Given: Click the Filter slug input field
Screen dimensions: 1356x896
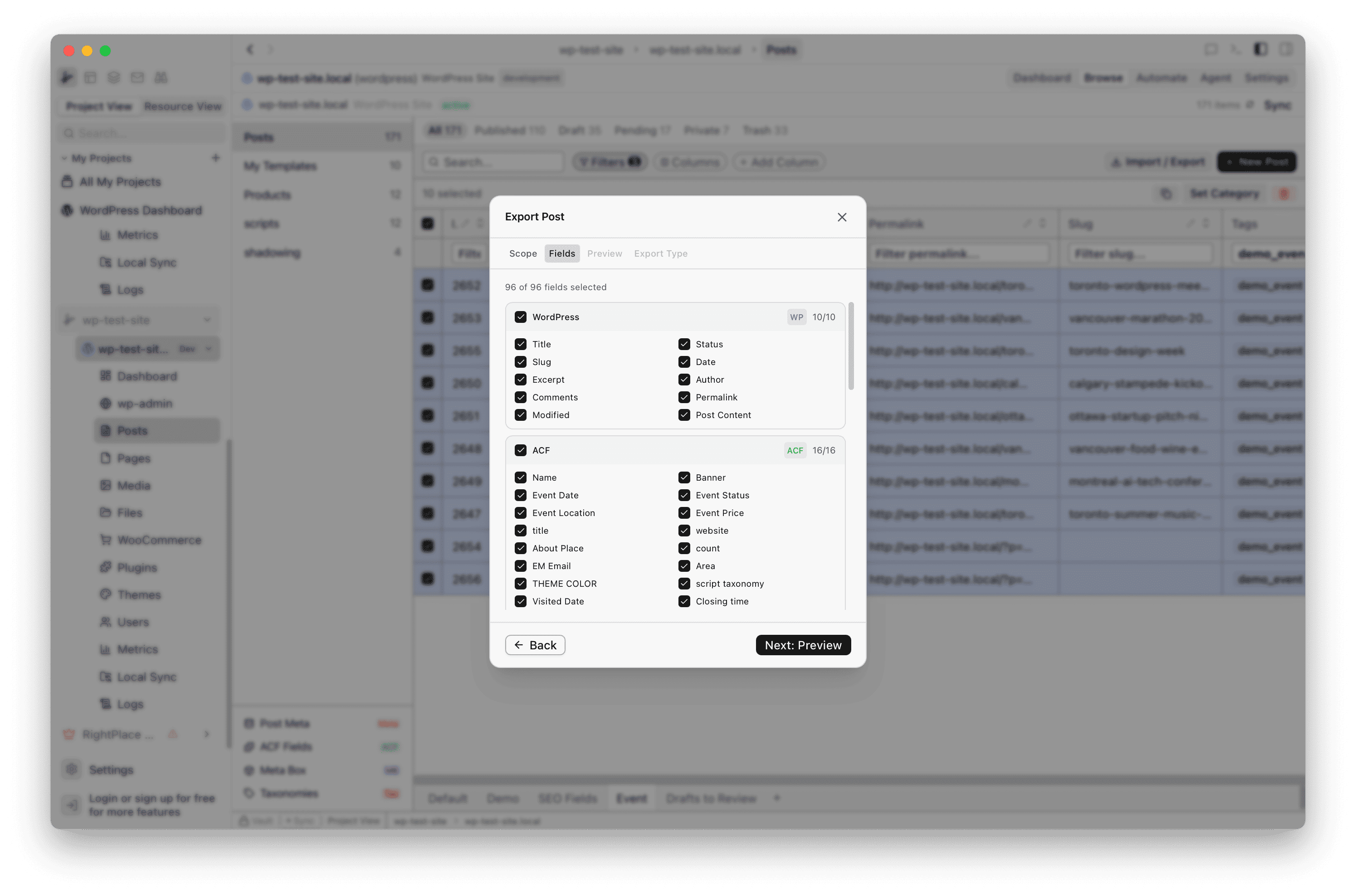Looking at the screenshot, I should click(1139, 254).
